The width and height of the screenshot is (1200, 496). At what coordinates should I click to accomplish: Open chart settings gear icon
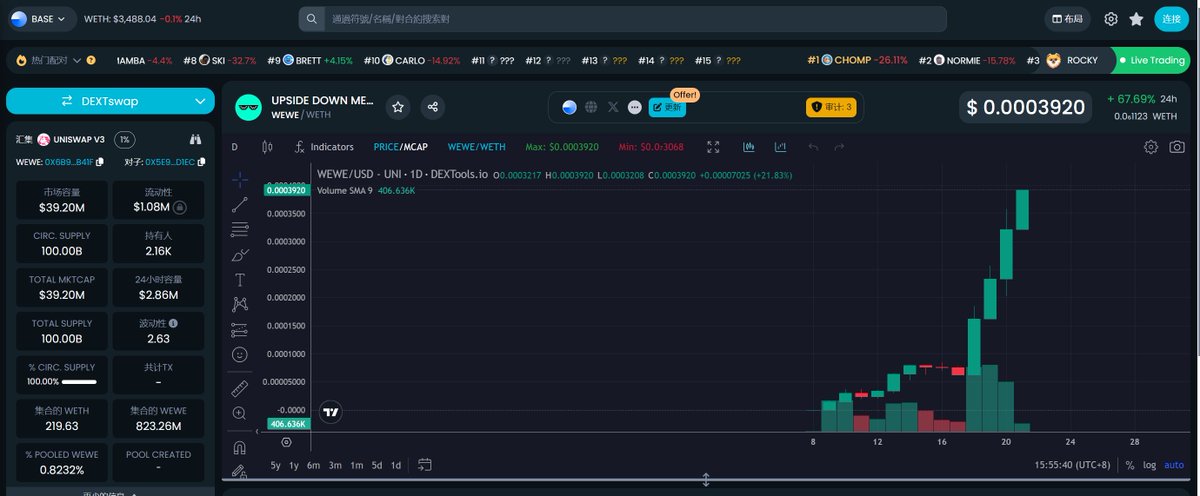coord(1151,147)
